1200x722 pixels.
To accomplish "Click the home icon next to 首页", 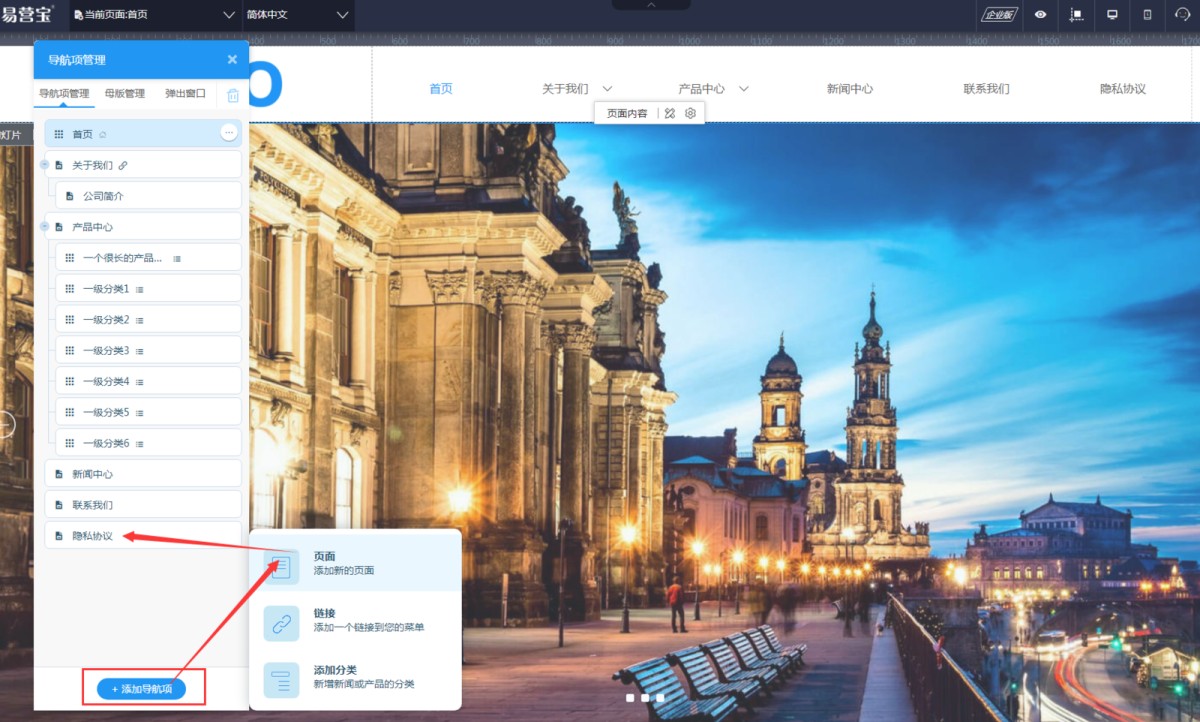I will click(102, 134).
